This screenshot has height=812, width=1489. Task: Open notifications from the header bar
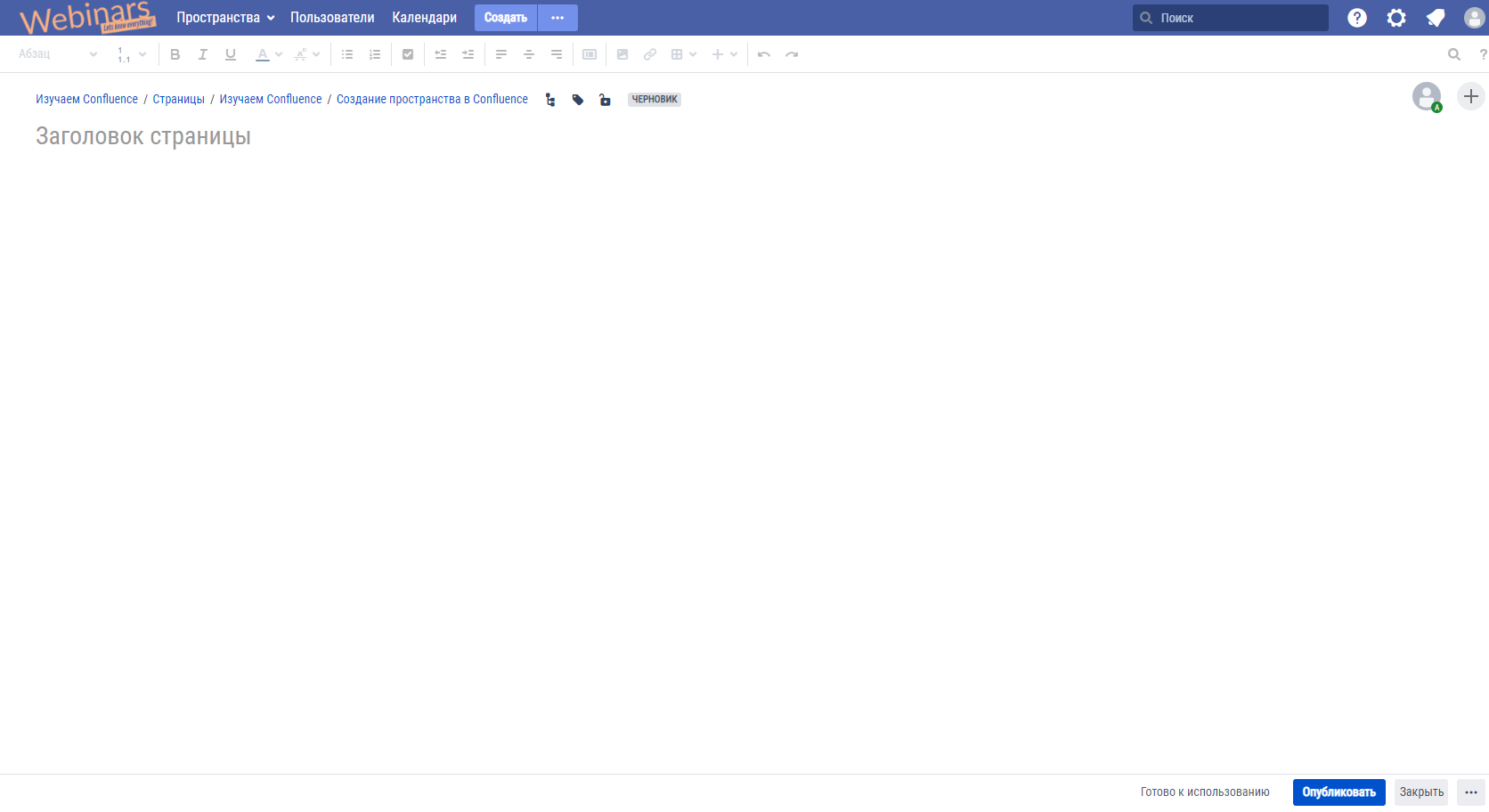(x=1435, y=18)
